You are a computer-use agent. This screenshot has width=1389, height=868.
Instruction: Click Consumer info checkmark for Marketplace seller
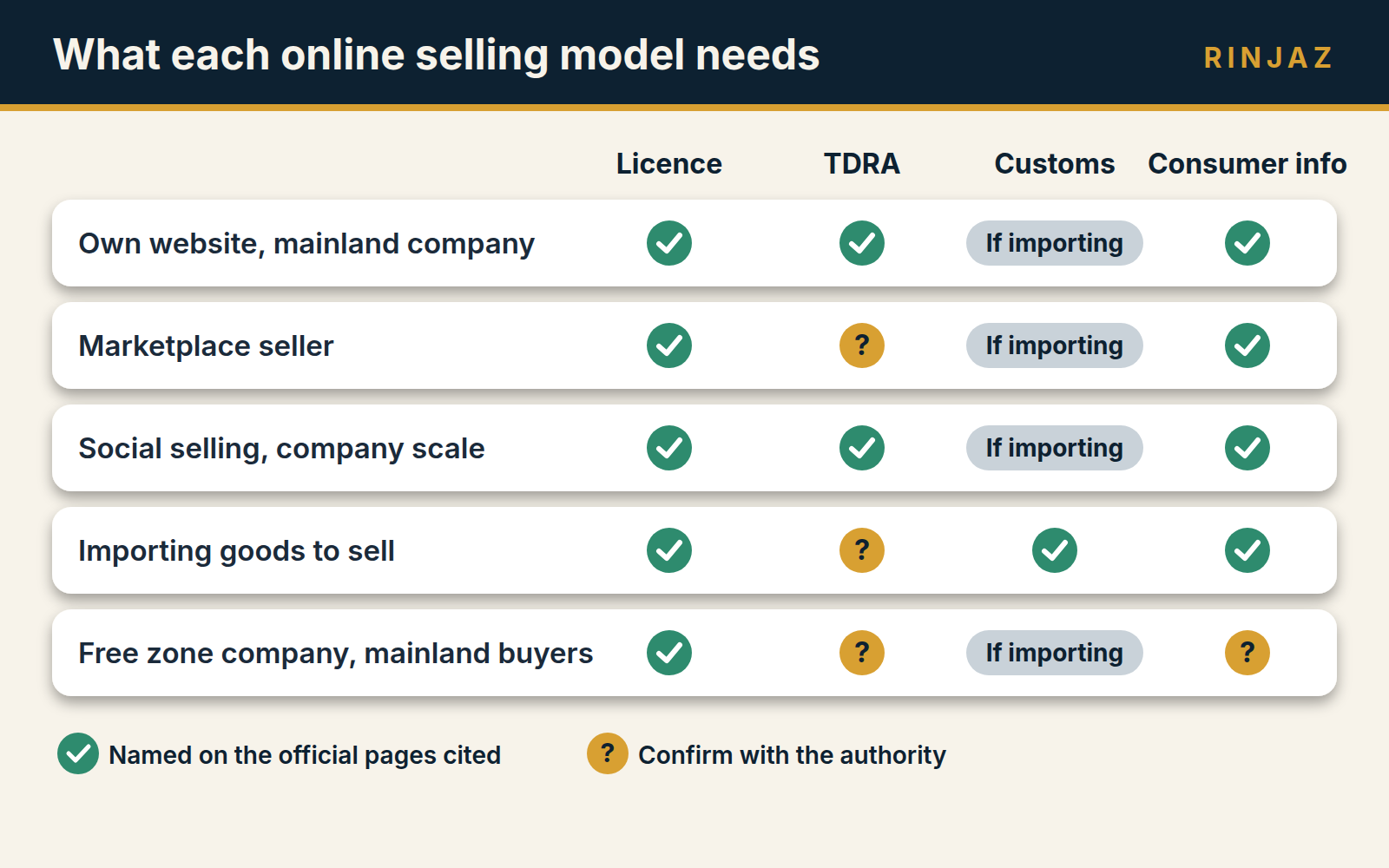coord(1247,345)
